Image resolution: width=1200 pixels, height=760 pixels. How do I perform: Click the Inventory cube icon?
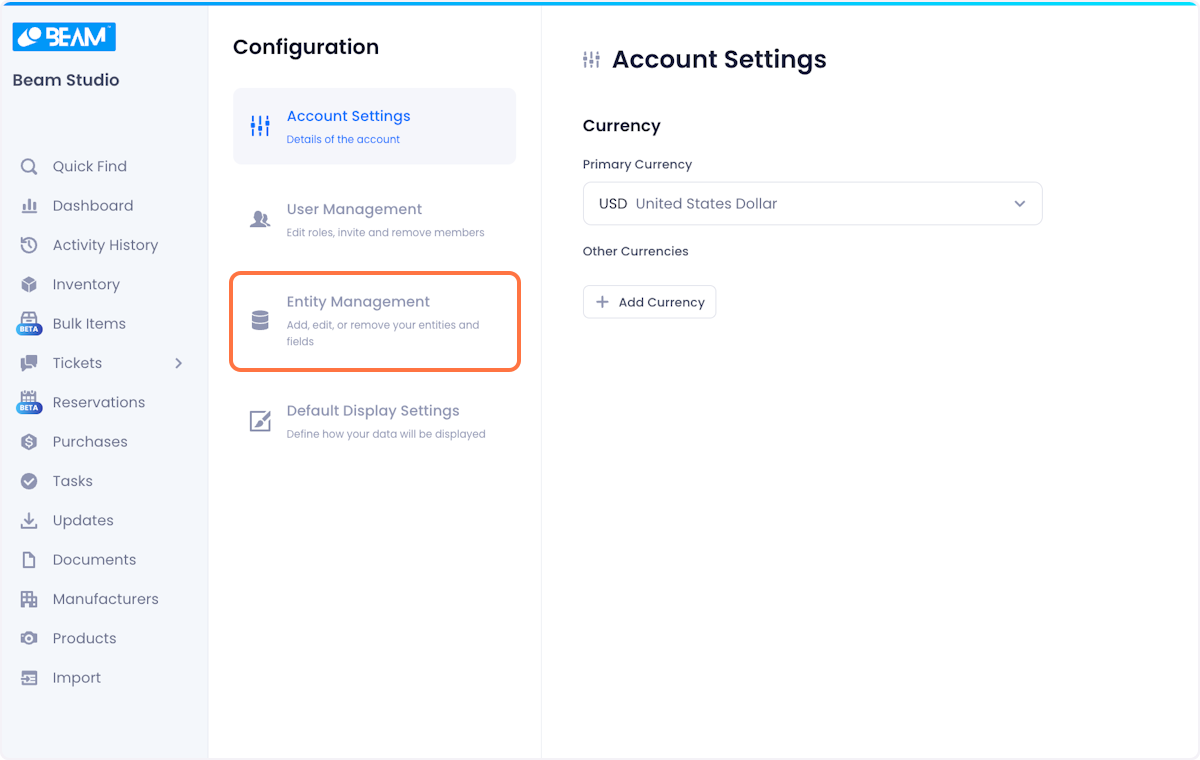click(29, 284)
